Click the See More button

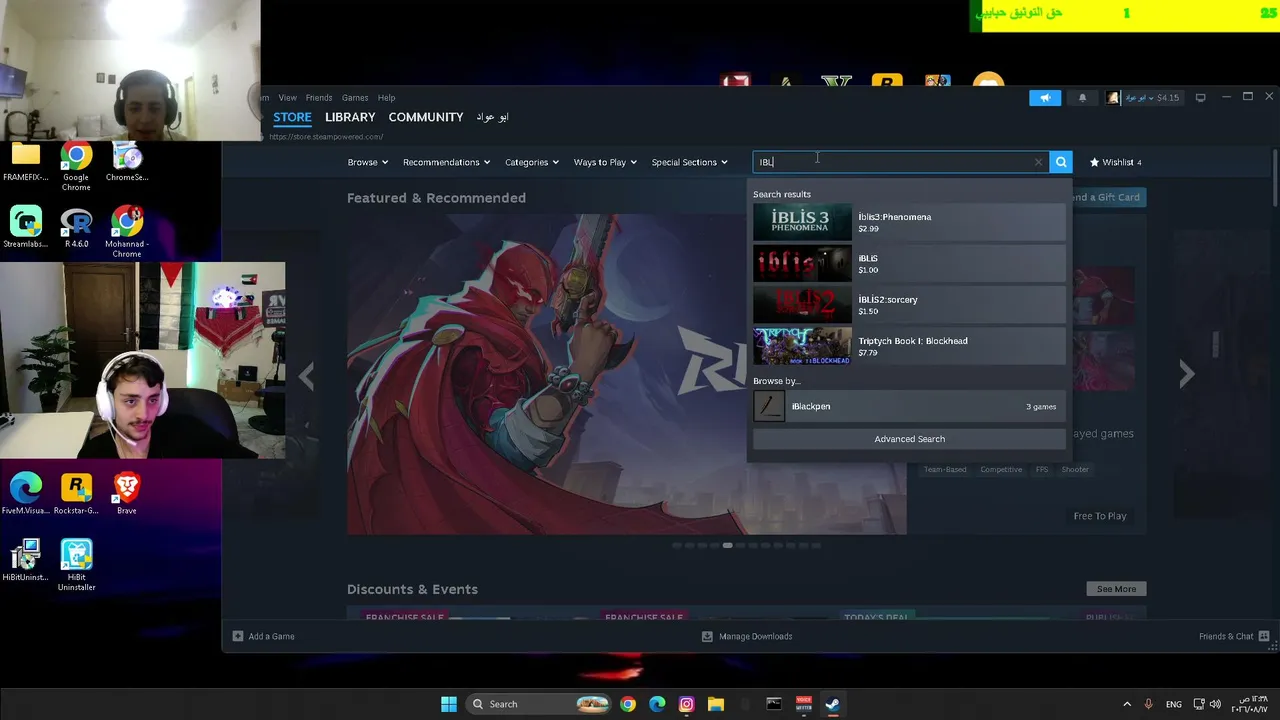click(1116, 589)
